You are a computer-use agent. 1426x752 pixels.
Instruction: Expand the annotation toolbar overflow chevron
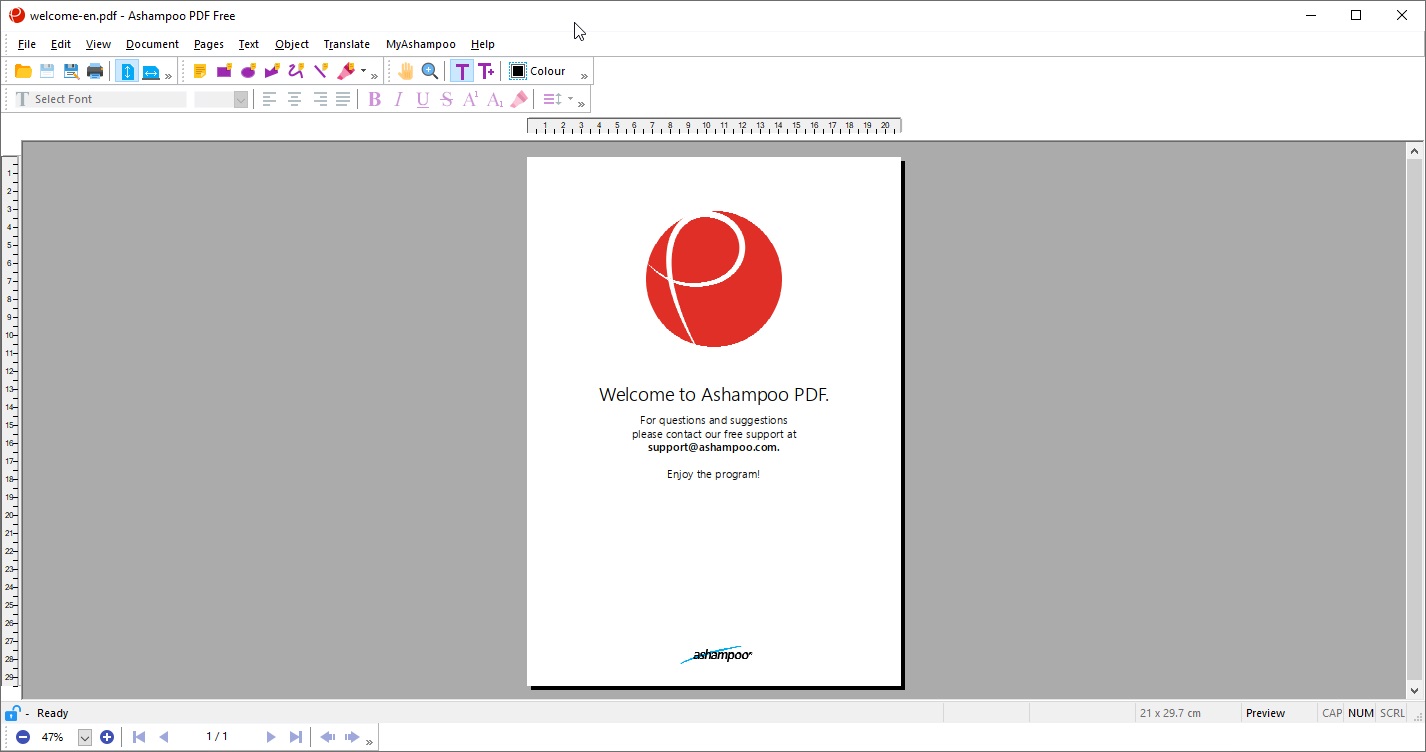click(x=375, y=76)
